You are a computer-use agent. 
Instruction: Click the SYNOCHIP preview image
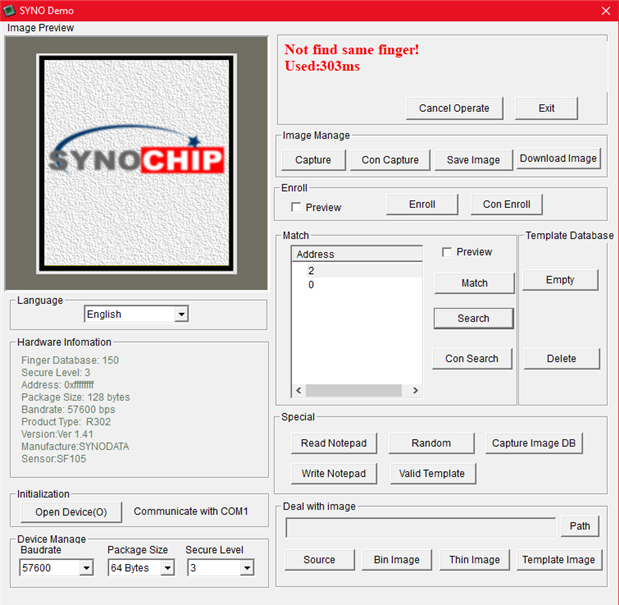(x=137, y=163)
